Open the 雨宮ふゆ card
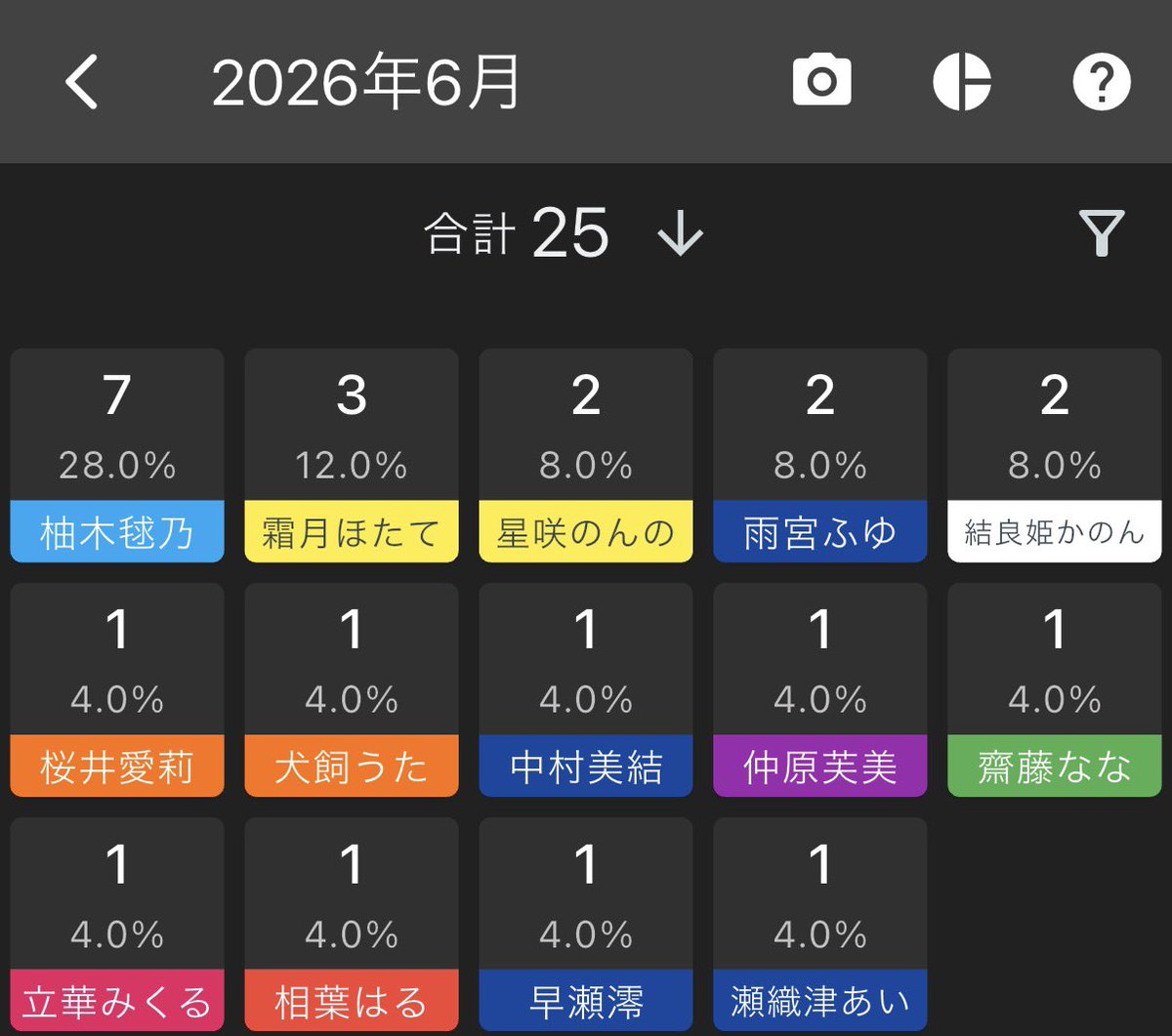 click(820, 456)
